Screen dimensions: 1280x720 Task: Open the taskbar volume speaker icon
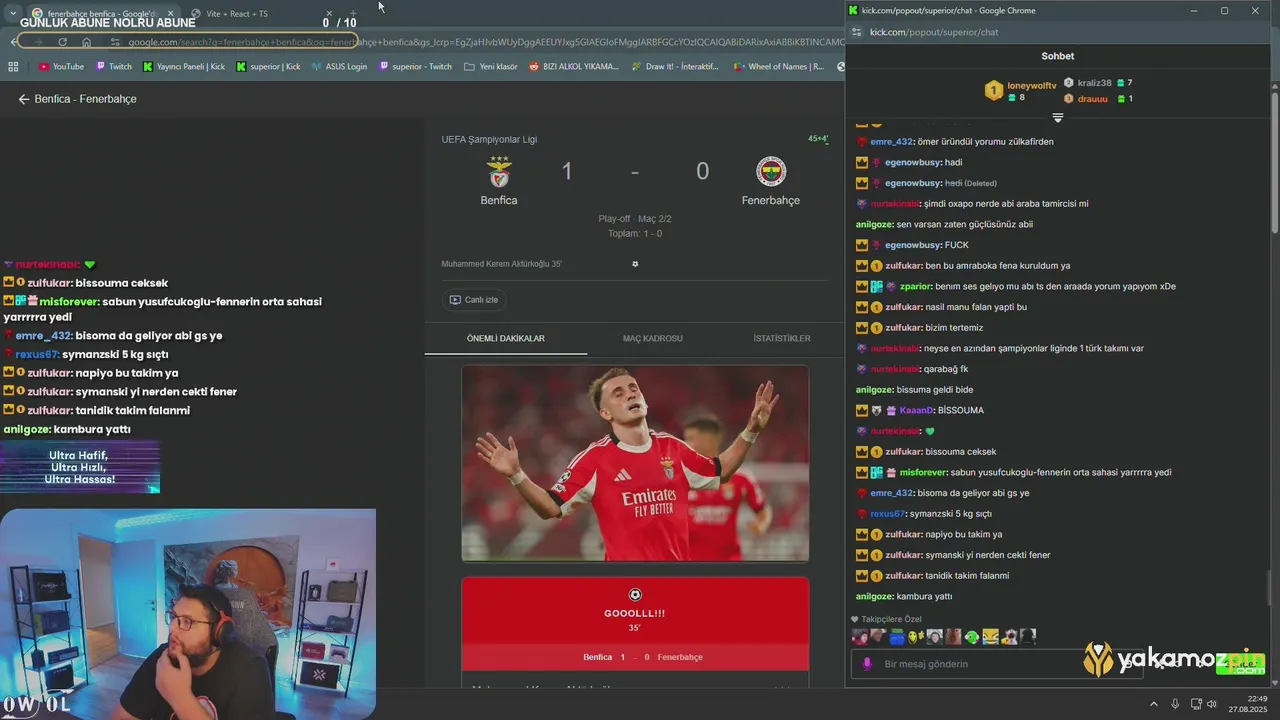(1212, 704)
